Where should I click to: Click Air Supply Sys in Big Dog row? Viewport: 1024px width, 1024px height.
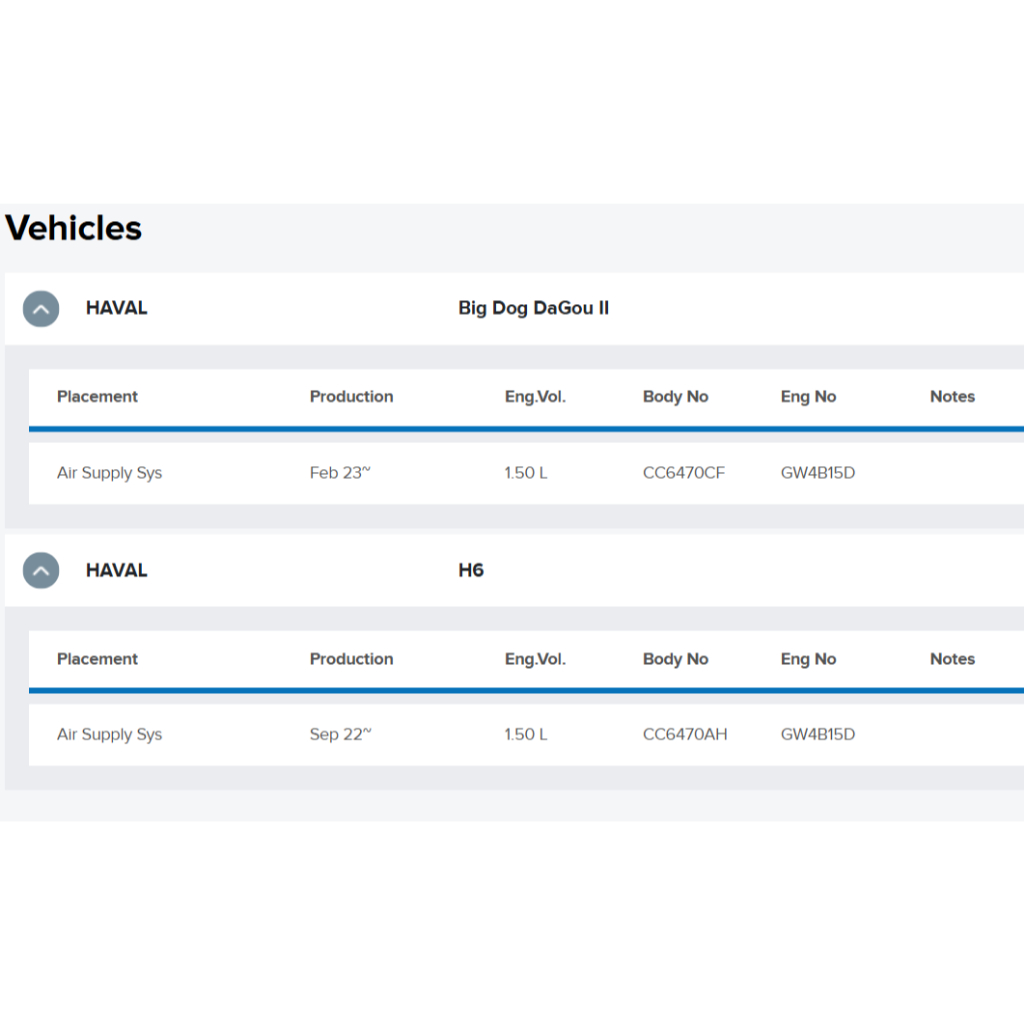[109, 473]
